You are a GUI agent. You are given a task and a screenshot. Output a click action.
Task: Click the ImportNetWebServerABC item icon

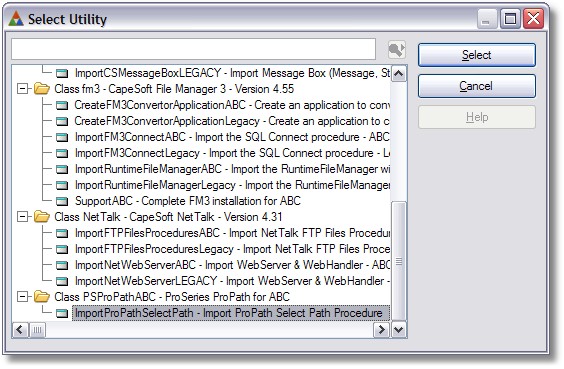62,265
